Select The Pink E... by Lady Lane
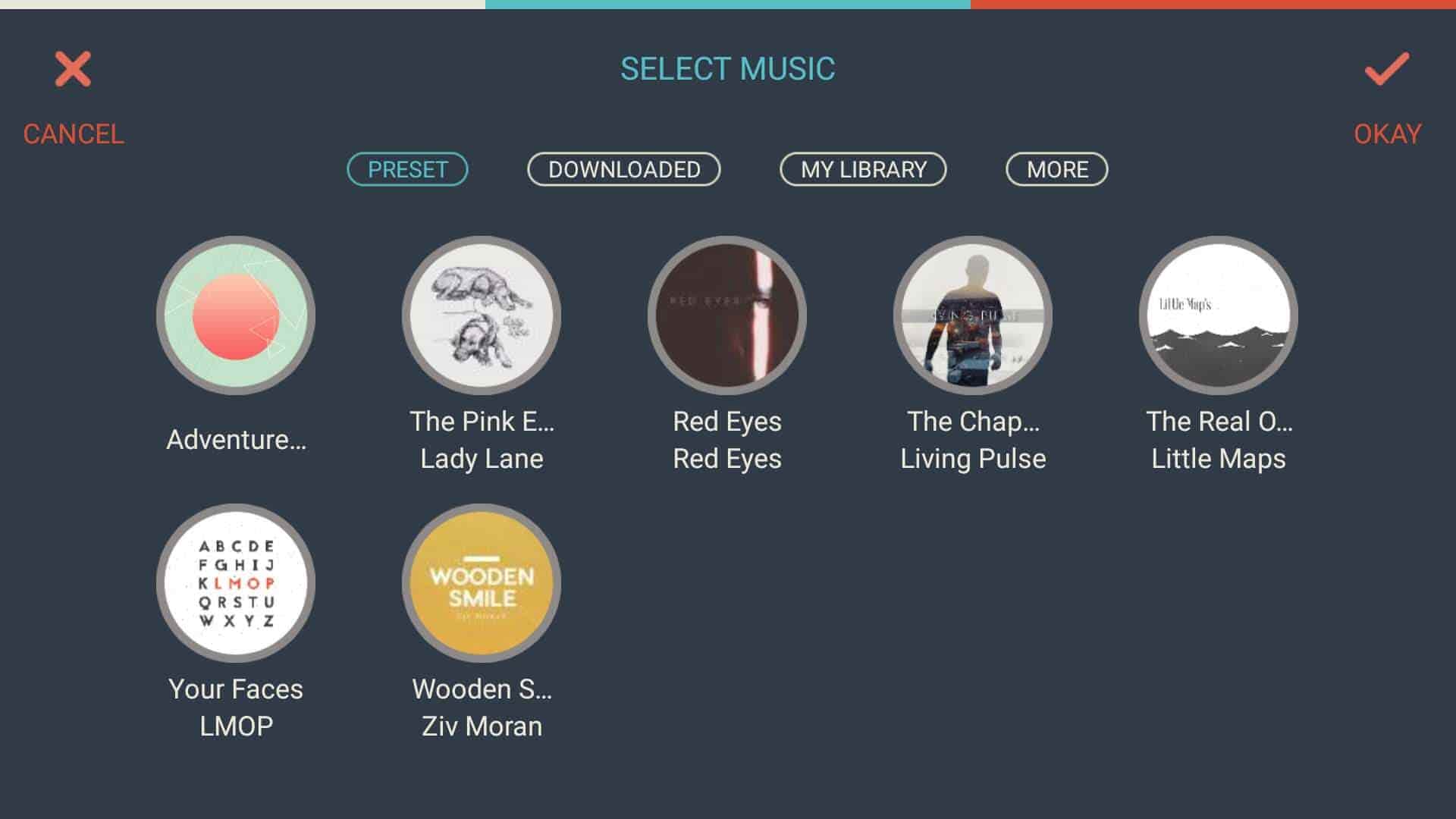This screenshot has height=819, width=1456. tap(484, 316)
